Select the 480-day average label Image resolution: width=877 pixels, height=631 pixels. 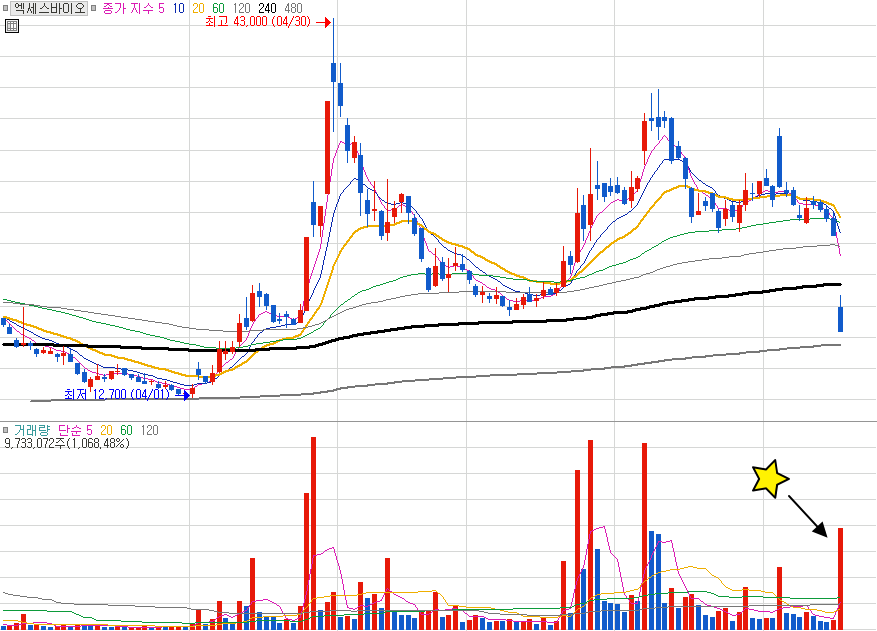293,8
